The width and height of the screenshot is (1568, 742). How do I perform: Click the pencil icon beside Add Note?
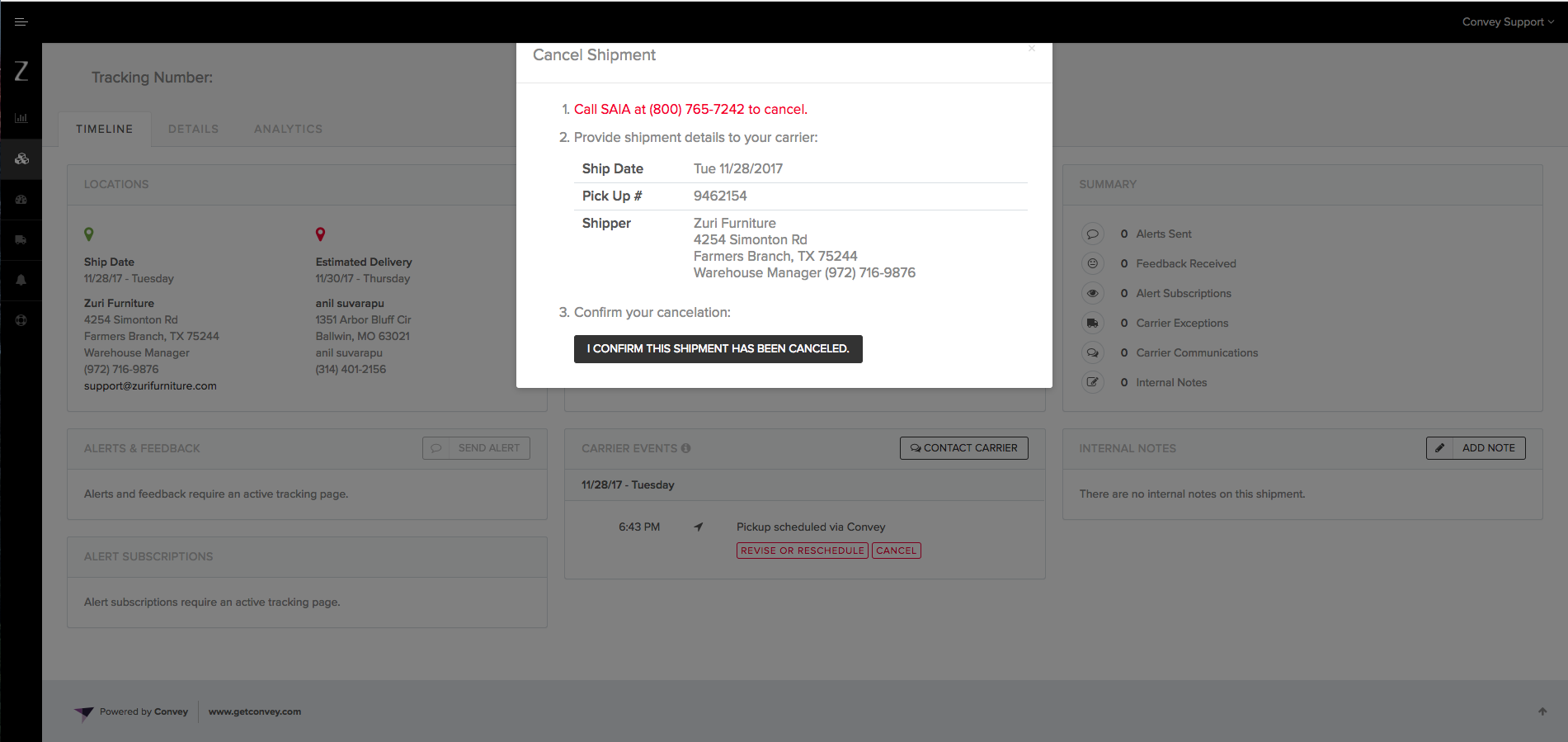1439,448
